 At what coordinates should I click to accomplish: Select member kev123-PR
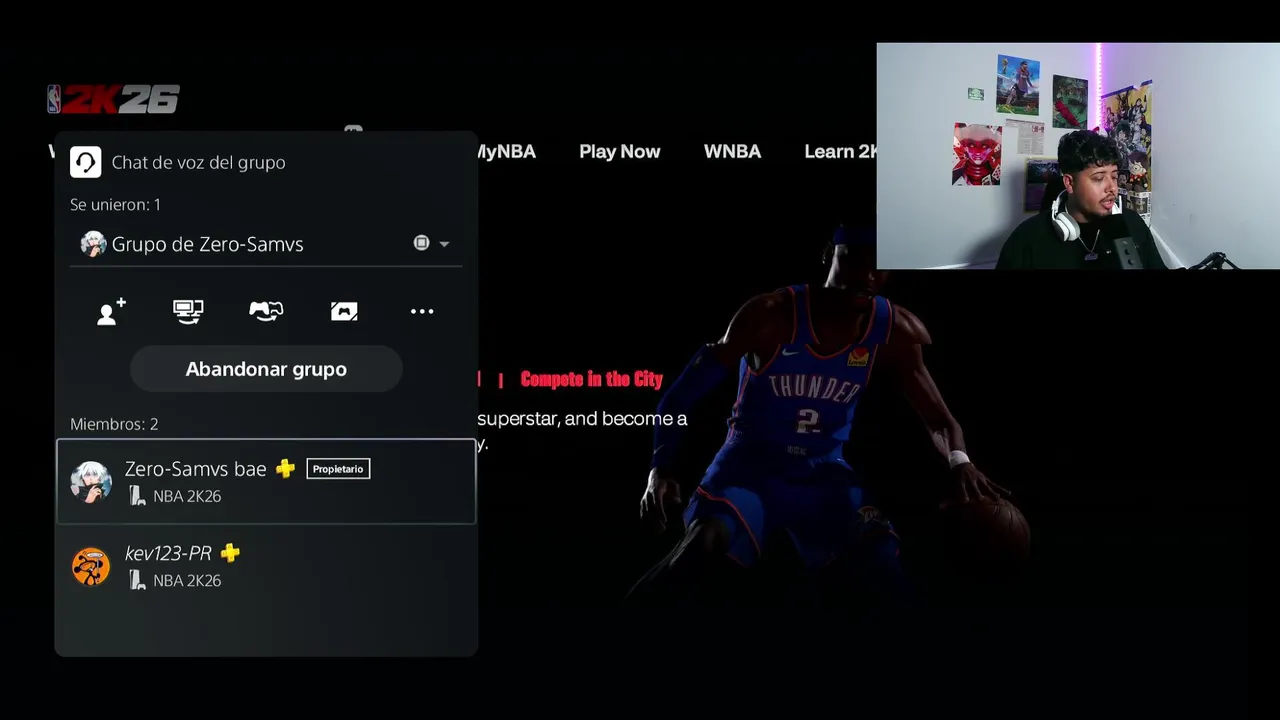pos(266,566)
